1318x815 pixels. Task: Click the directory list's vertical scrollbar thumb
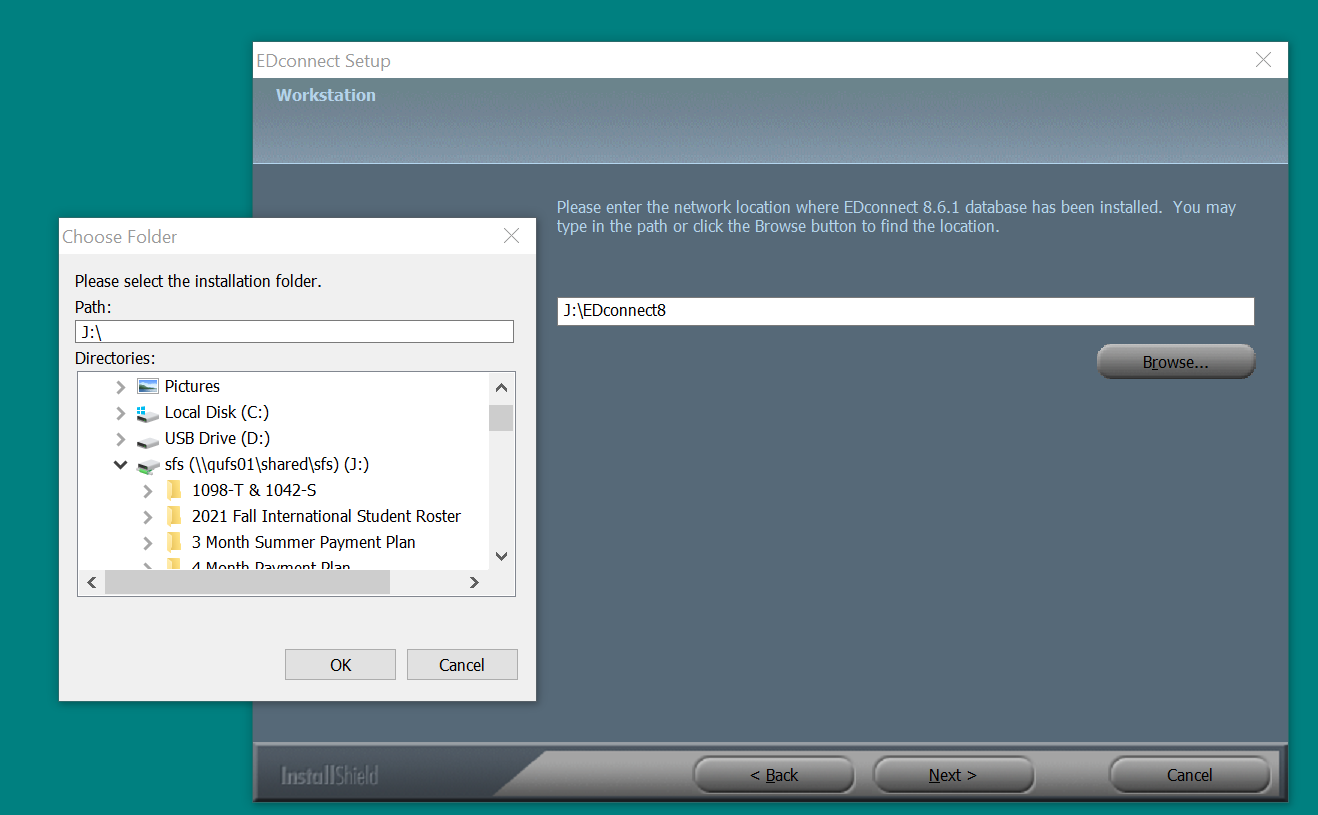pos(502,418)
